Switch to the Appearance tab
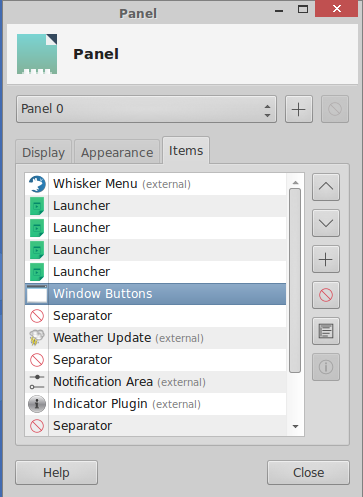This screenshot has height=497, width=363. (x=117, y=152)
